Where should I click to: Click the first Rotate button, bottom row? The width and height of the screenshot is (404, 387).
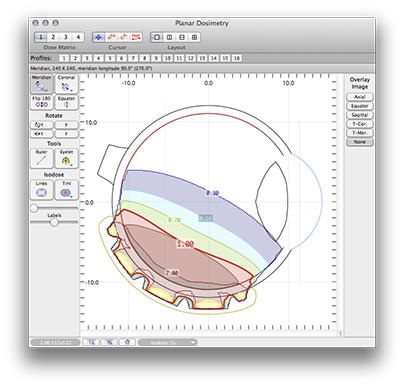point(42,134)
